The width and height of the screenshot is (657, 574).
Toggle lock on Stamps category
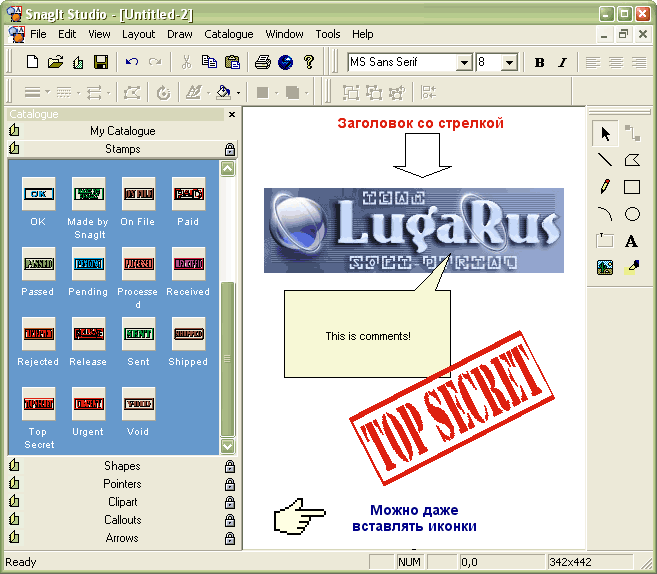click(x=230, y=149)
